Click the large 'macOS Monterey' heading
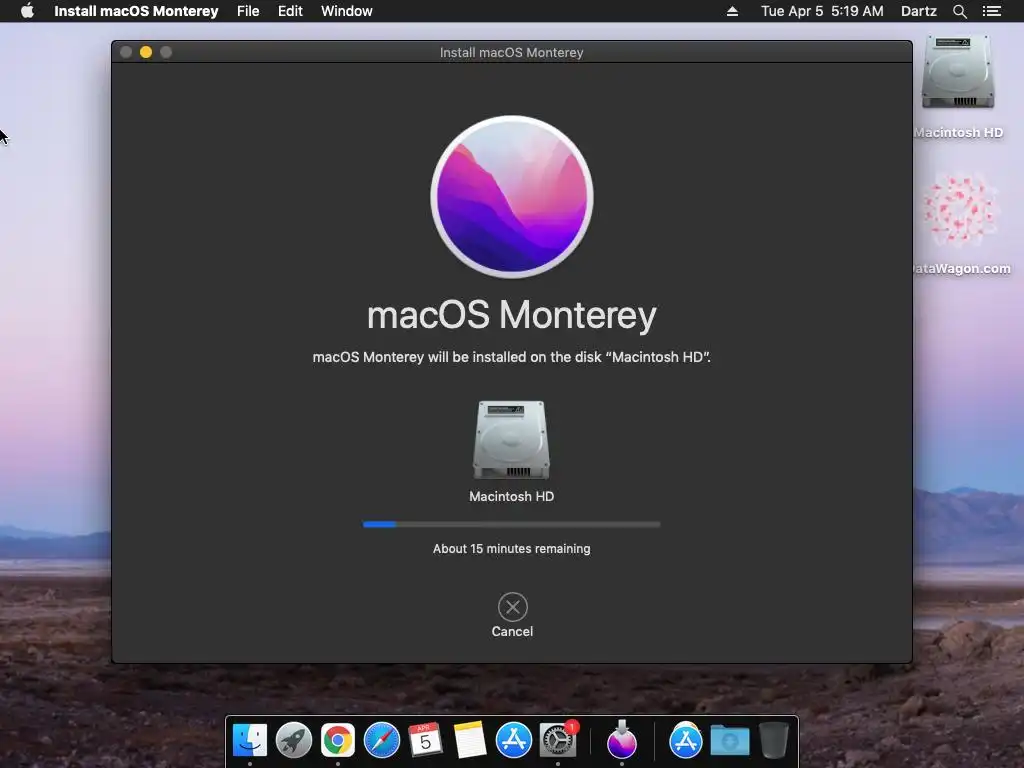 [x=512, y=315]
